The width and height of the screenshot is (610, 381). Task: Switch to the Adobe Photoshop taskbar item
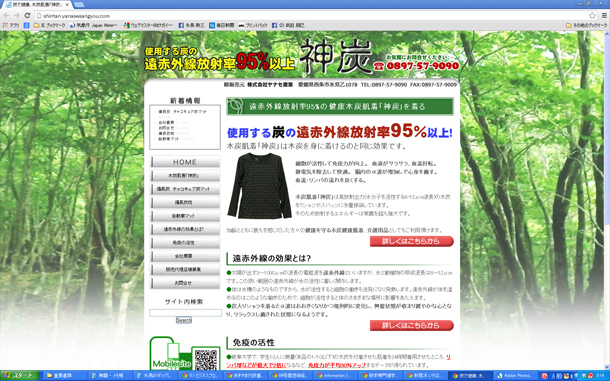click(x=516, y=376)
